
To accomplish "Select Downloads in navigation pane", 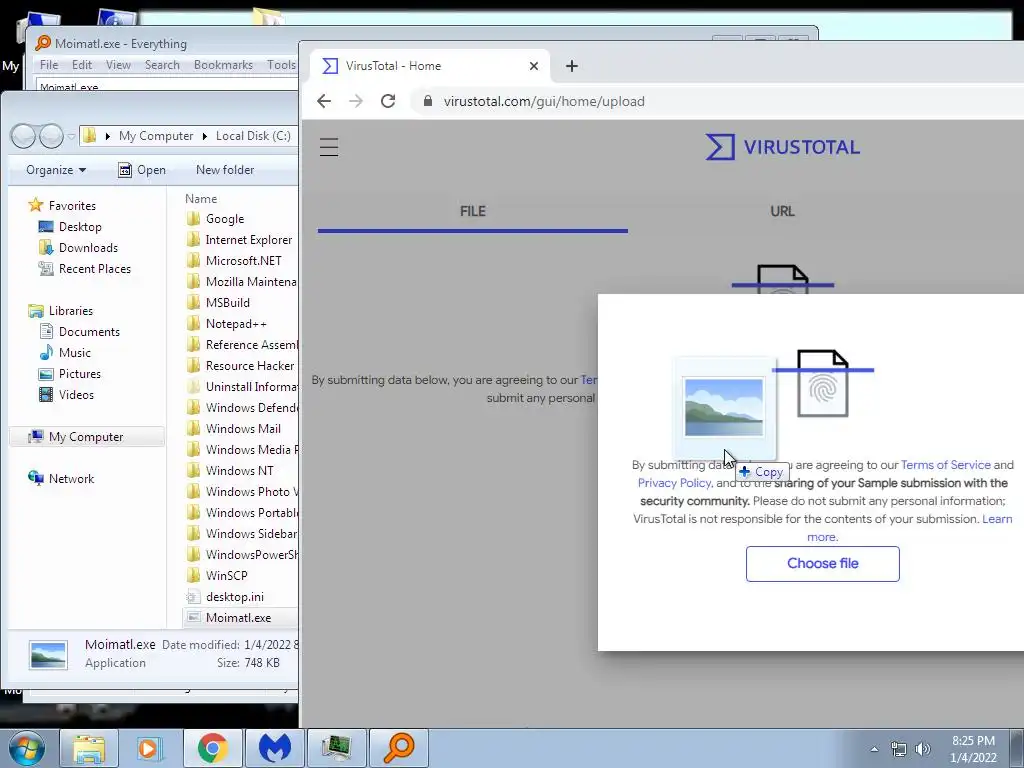I will point(78,248).
